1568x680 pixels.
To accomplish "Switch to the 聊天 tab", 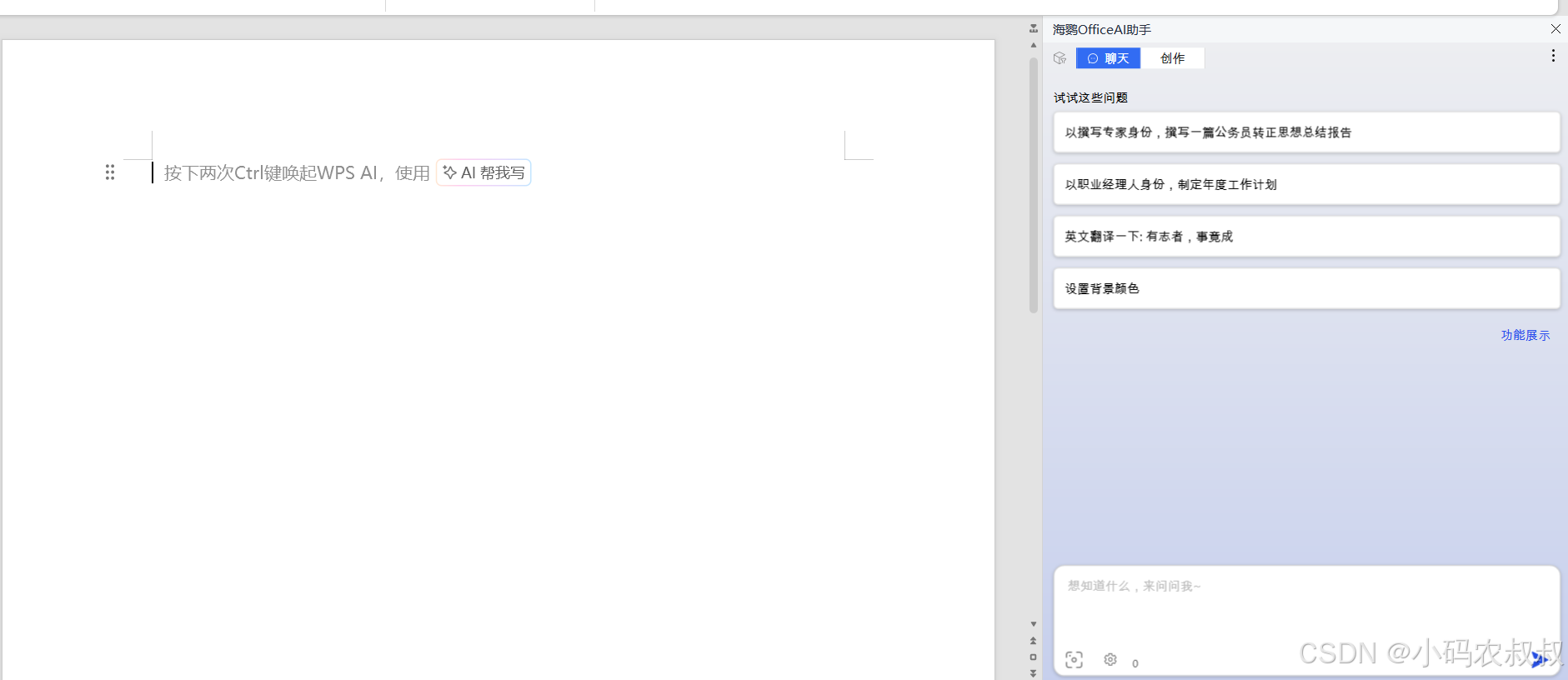I will [x=1108, y=58].
